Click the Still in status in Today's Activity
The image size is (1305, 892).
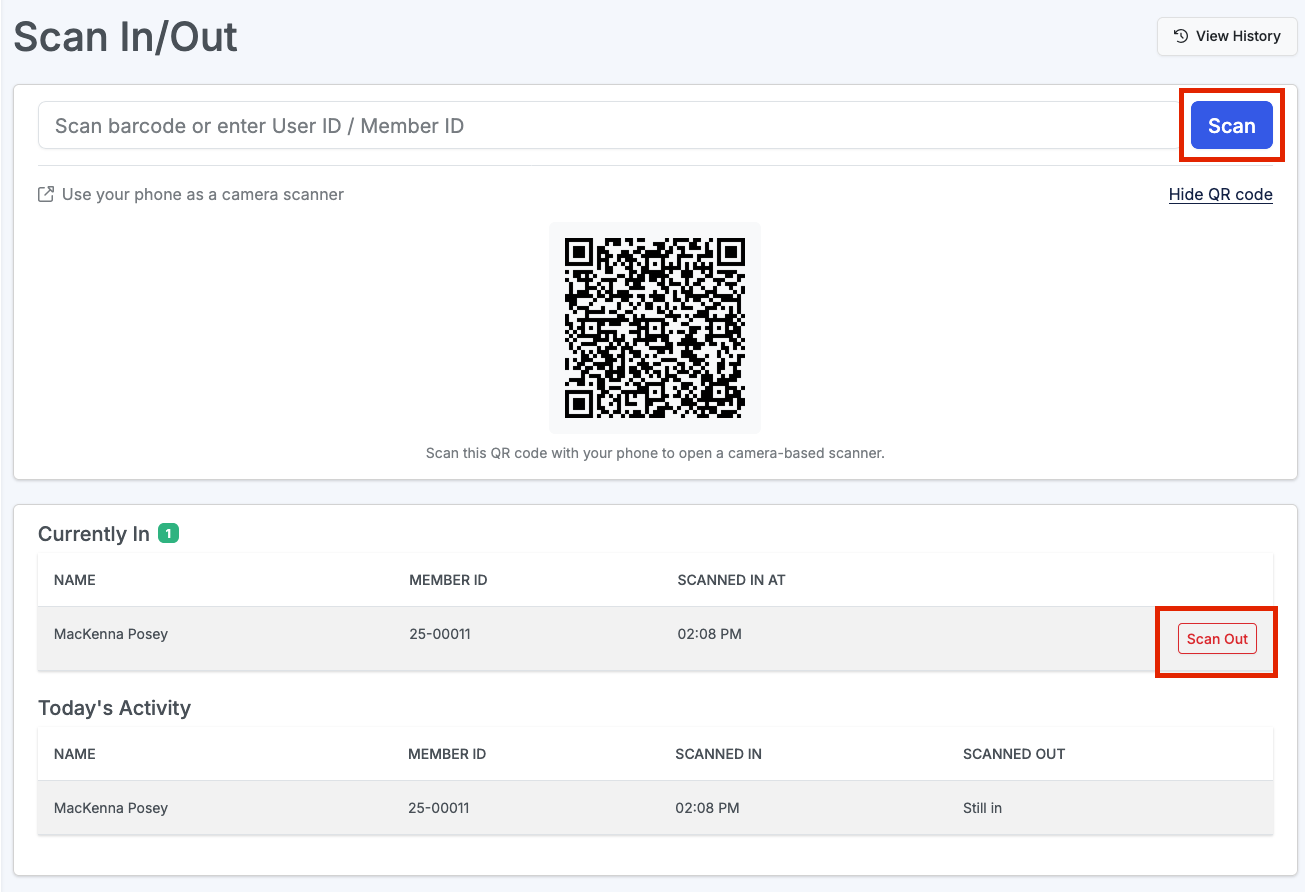[x=982, y=808]
